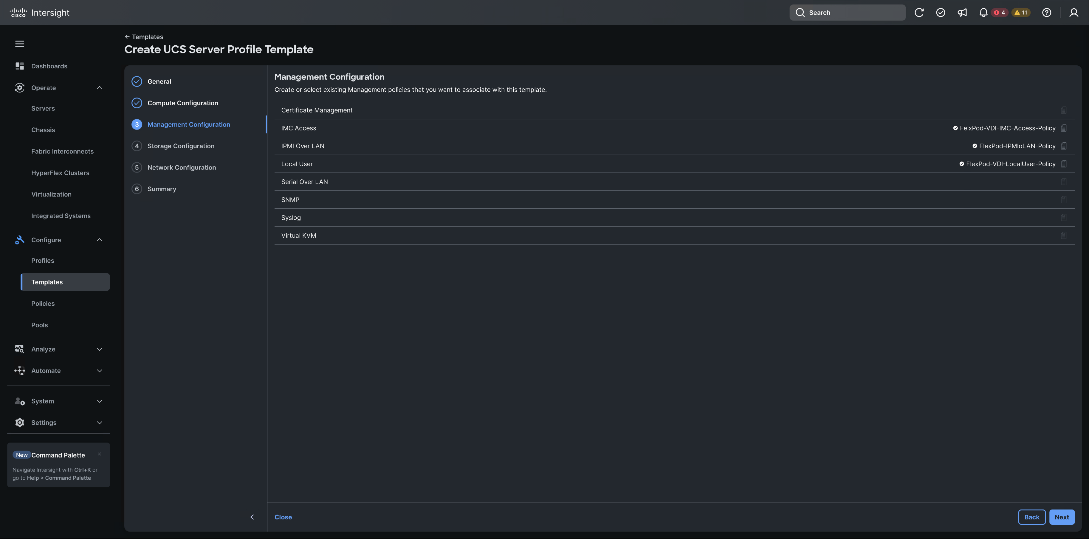
Task: Open Servers in the sidebar
Action: click(43, 108)
